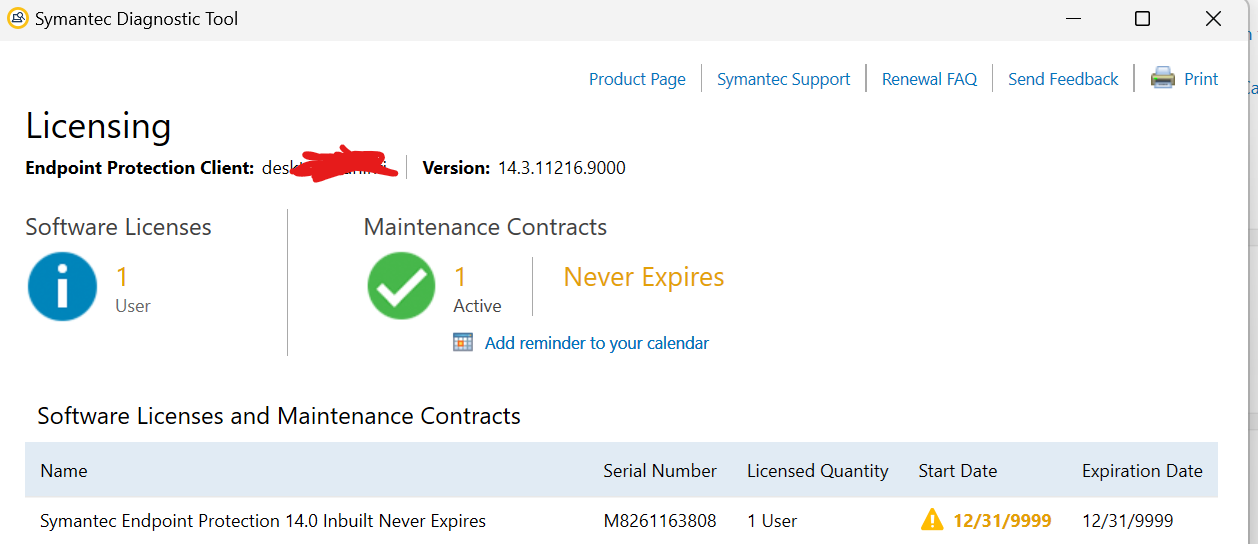1258x544 pixels.
Task: Open the Symantec Support link
Action: [x=783, y=79]
